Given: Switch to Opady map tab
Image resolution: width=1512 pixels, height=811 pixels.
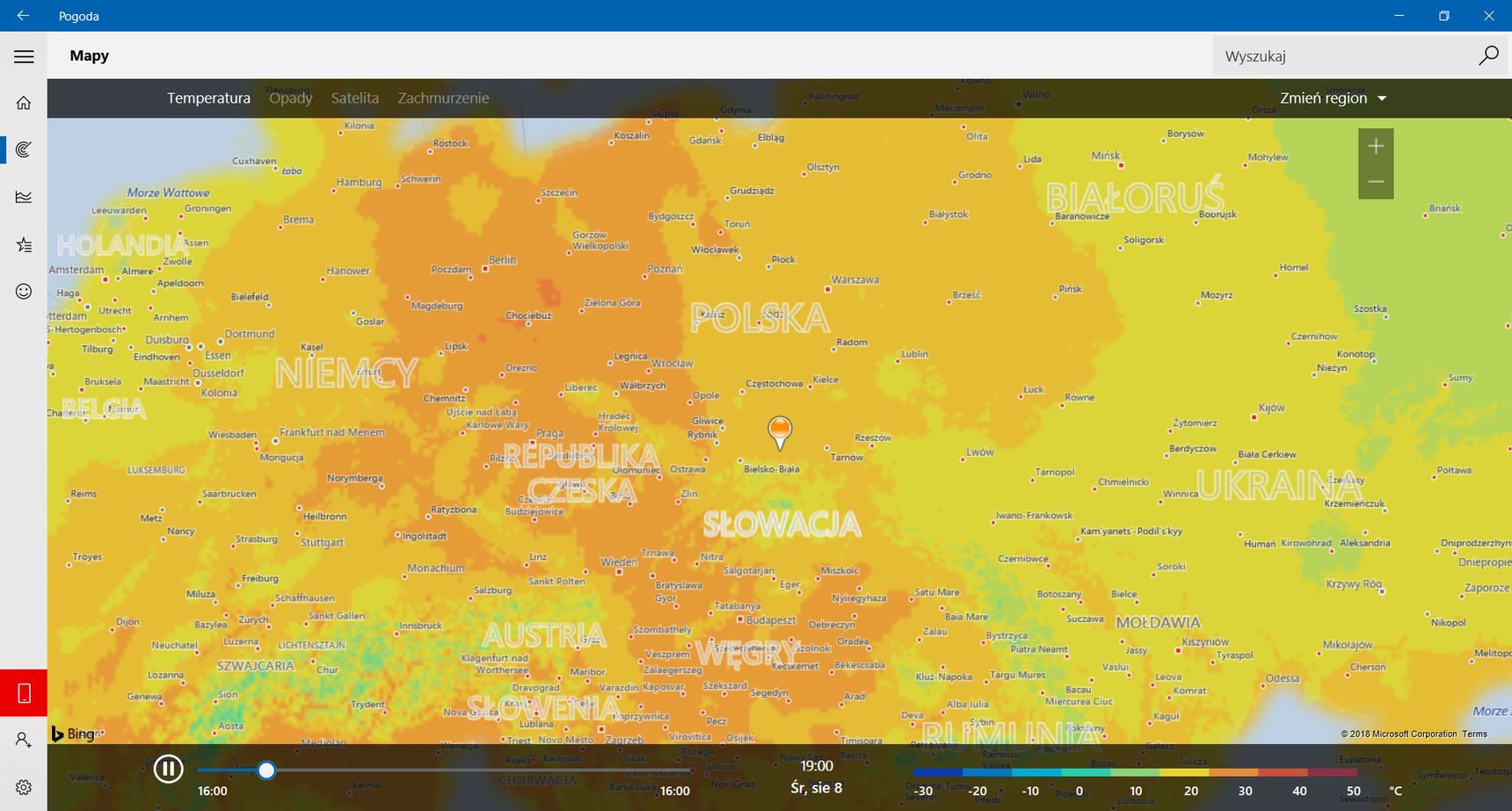Looking at the screenshot, I should coord(291,98).
